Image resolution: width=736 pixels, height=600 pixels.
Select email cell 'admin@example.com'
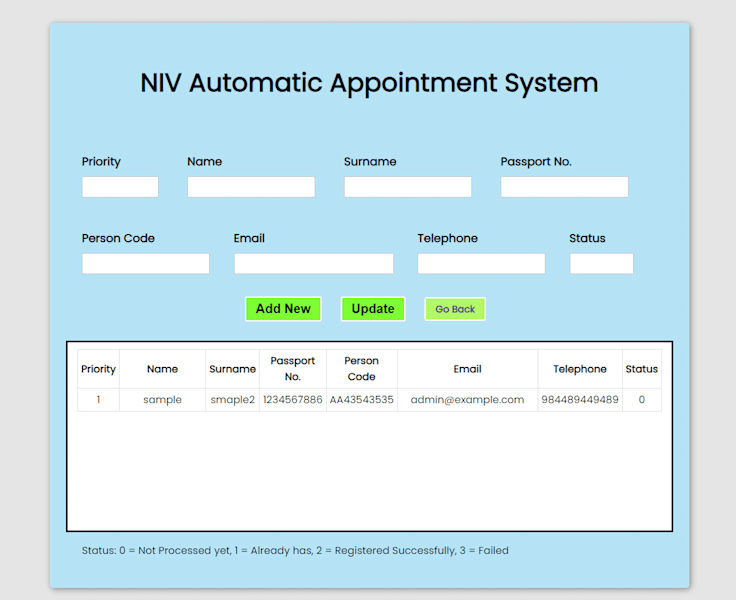[x=468, y=400]
